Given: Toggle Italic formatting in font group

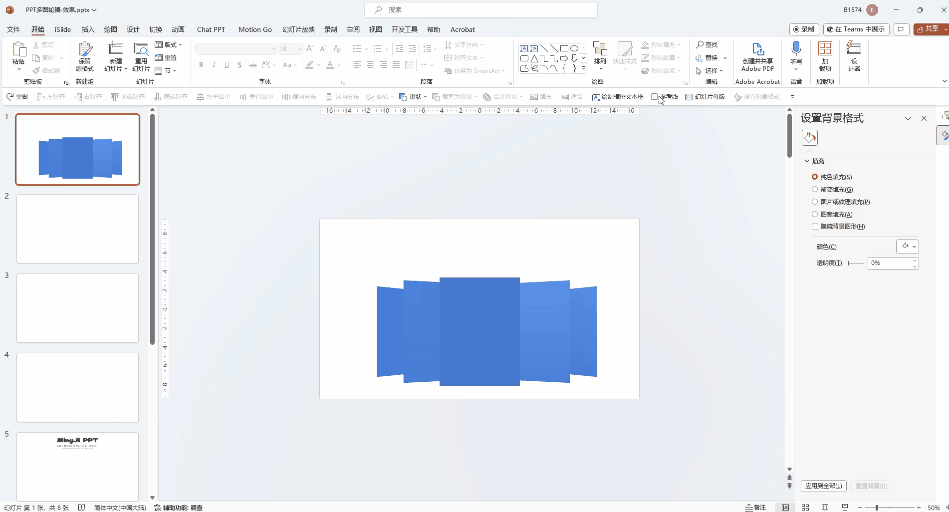Looking at the screenshot, I should [214, 65].
